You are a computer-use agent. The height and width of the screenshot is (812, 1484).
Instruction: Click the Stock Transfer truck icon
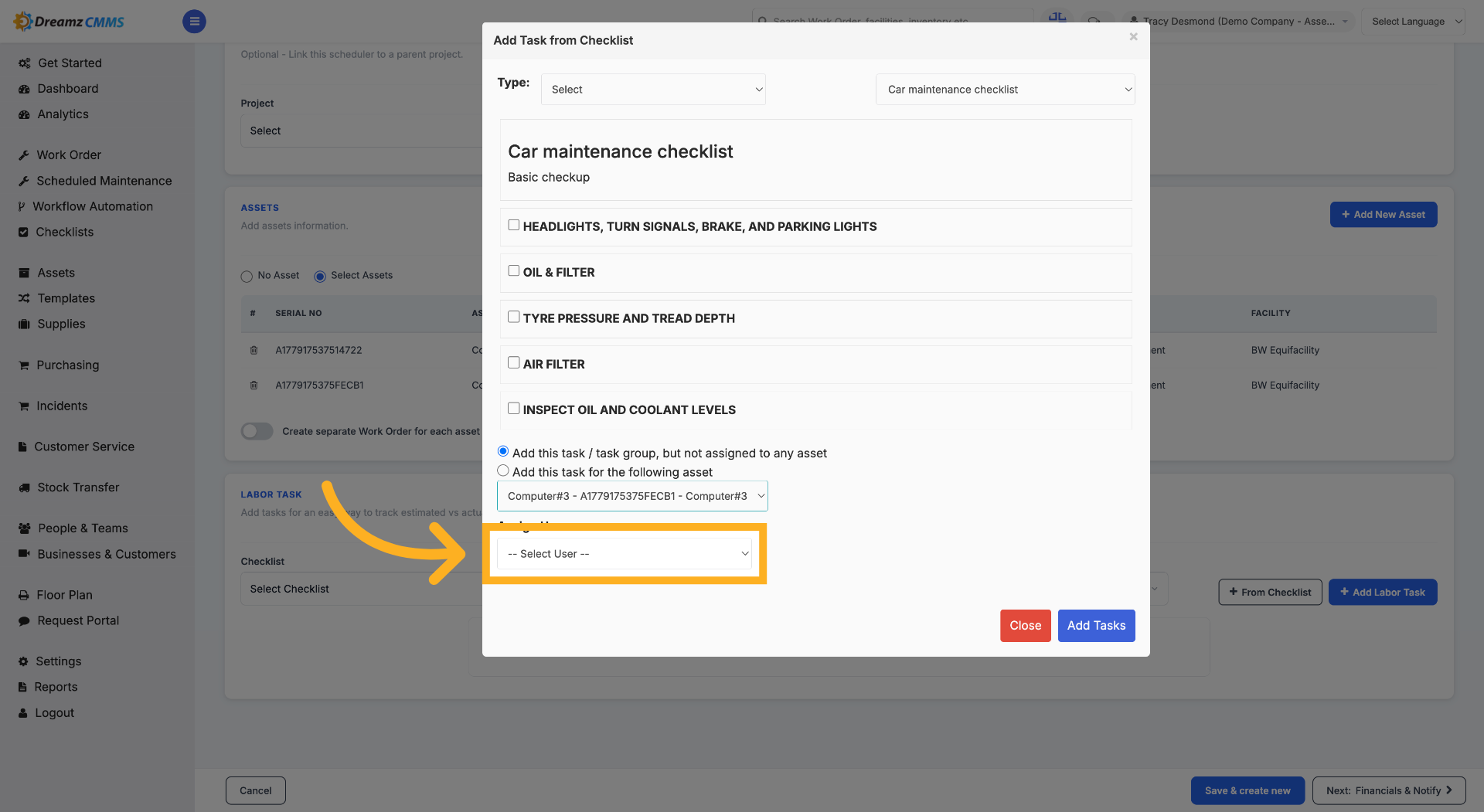24,488
